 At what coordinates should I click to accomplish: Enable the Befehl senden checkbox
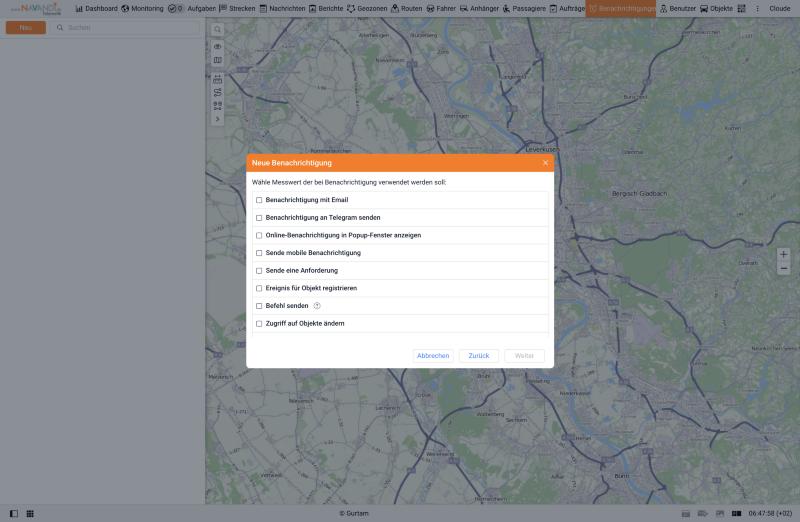[259, 306]
